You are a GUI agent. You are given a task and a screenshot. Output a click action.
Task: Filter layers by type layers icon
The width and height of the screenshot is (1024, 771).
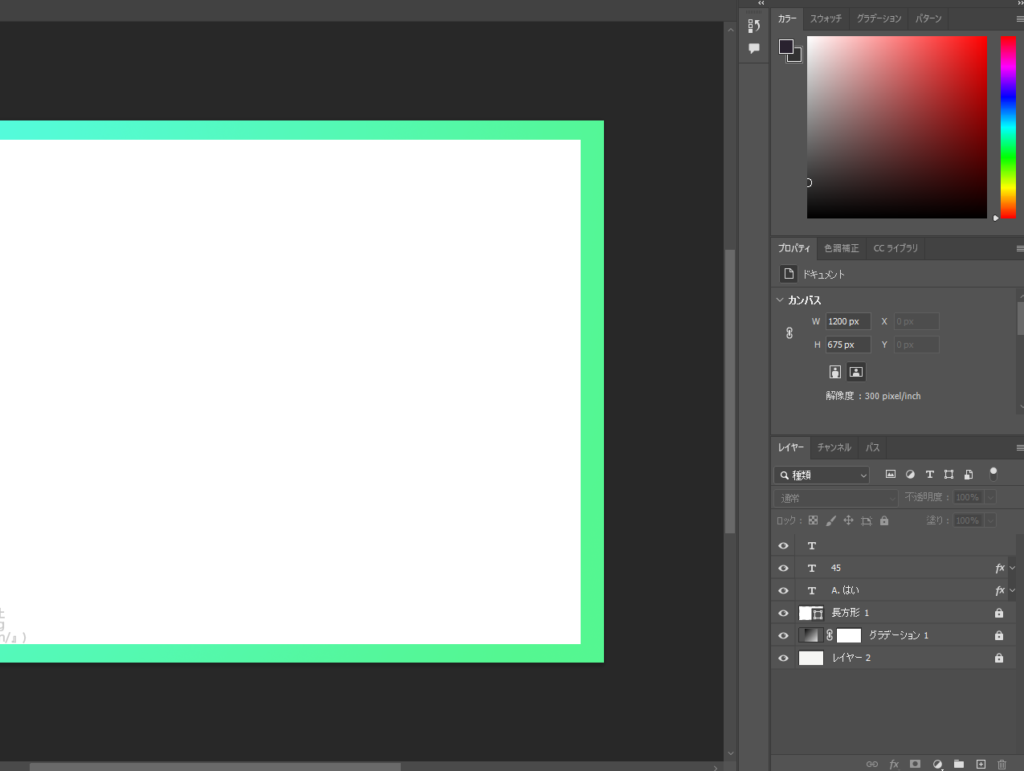point(929,474)
